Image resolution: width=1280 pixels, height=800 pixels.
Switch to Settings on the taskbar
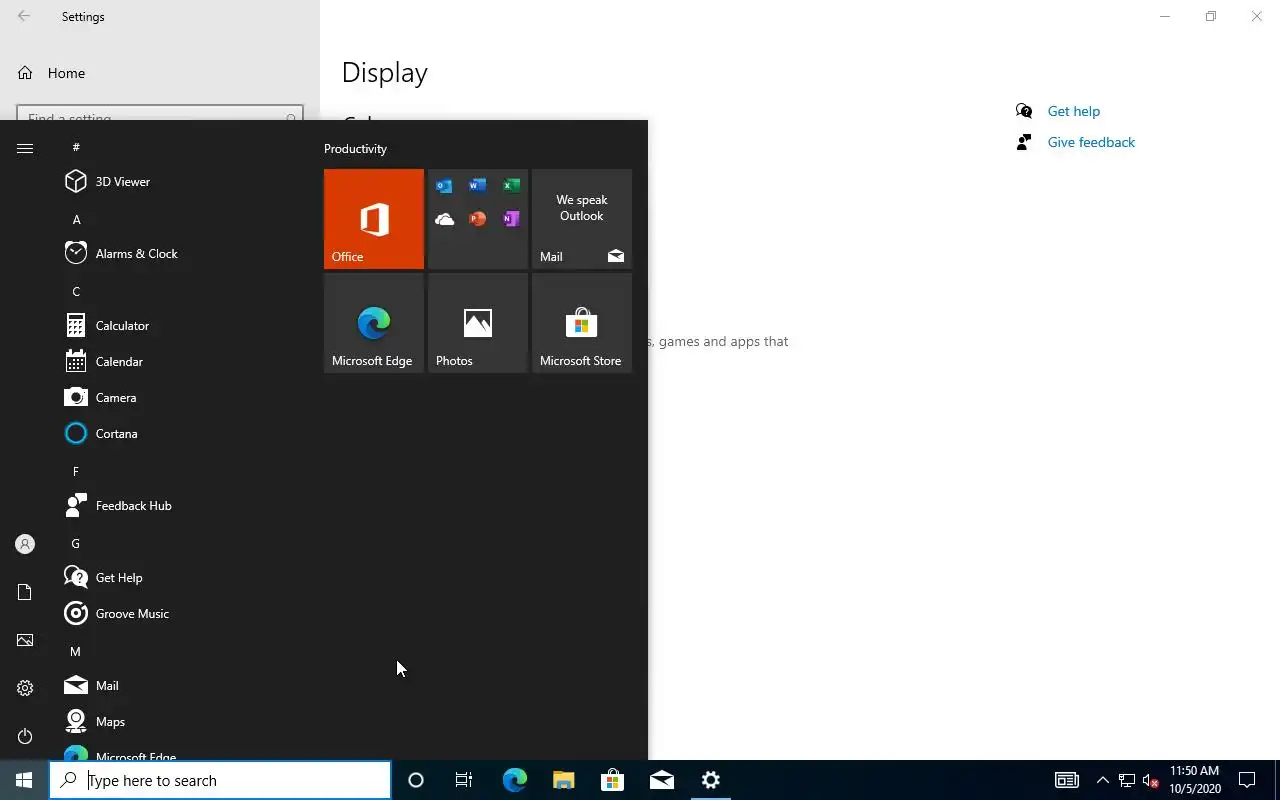tap(710, 780)
